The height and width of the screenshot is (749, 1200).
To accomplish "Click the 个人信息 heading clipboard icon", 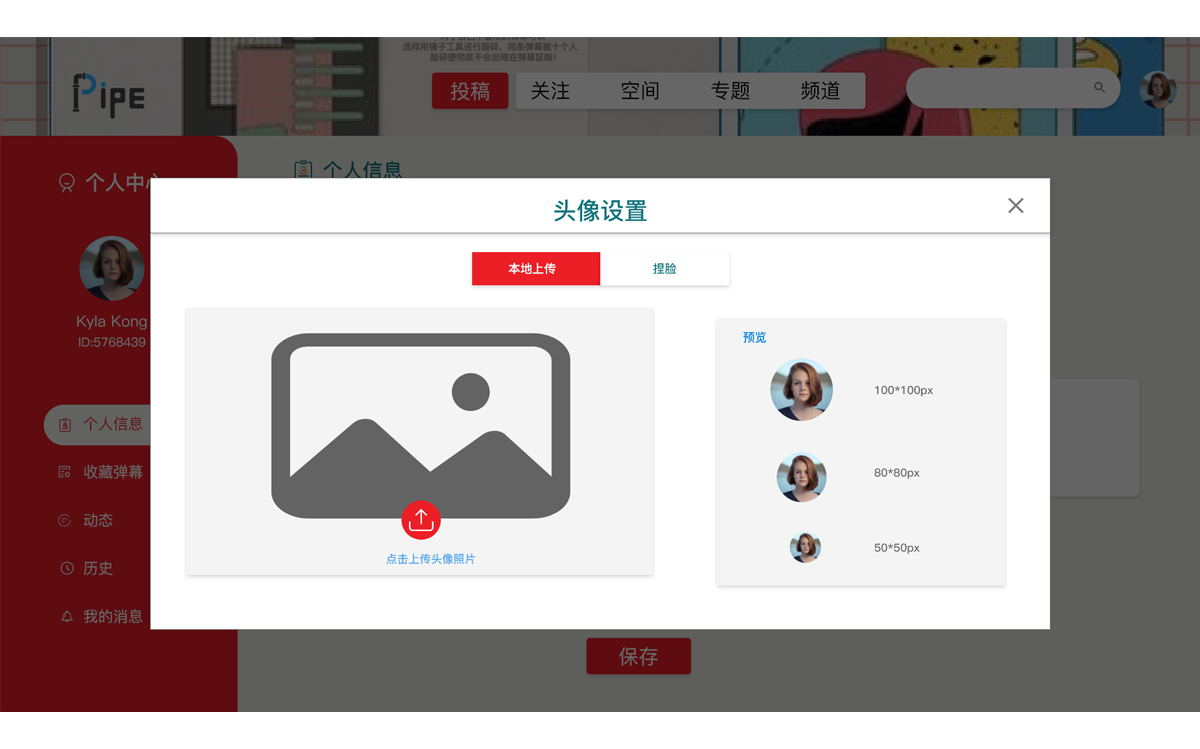I will 303,170.
